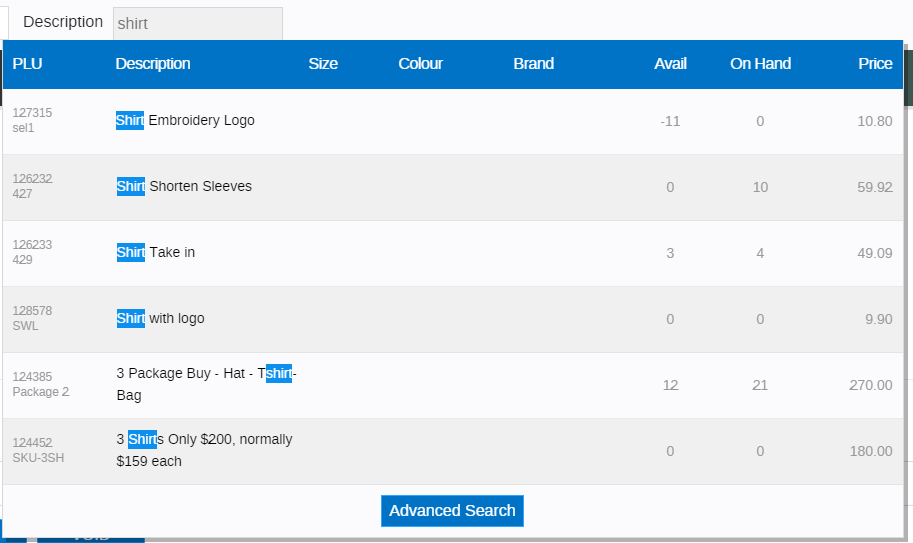This screenshot has height=543, width=913.
Task: Click the Description column header
Action: pyautogui.click(x=153, y=64)
